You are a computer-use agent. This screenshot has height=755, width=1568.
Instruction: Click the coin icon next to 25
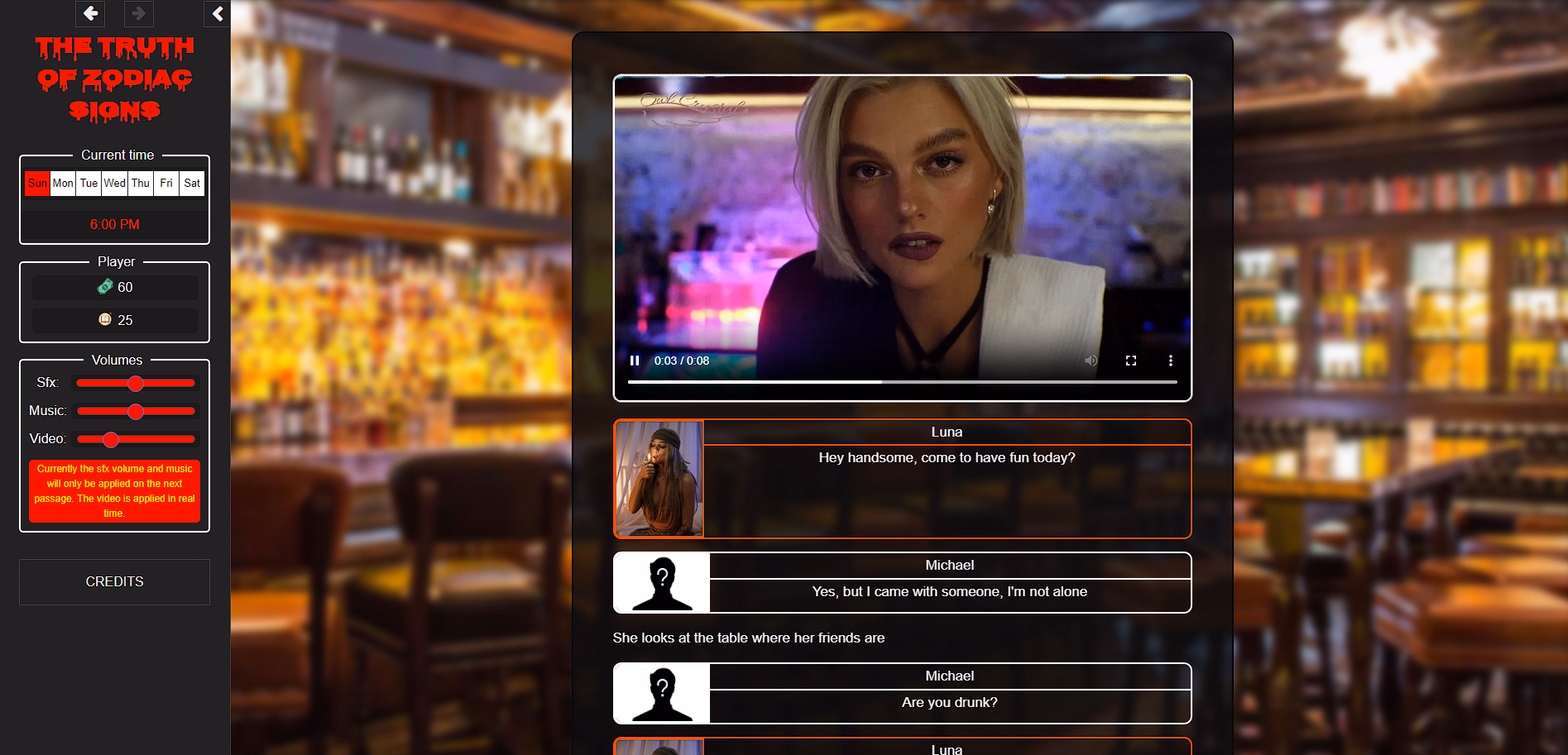tap(105, 319)
